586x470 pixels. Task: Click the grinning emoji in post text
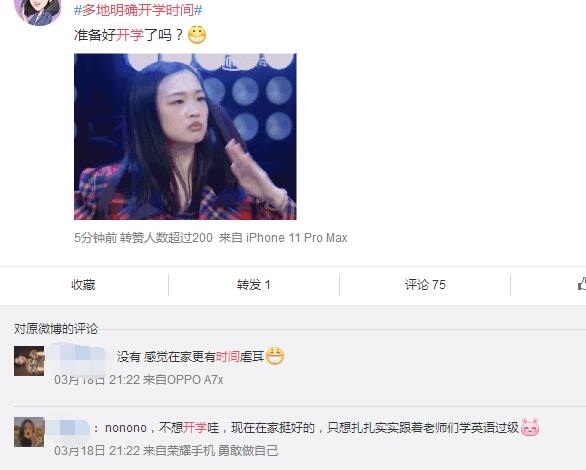click(197, 35)
